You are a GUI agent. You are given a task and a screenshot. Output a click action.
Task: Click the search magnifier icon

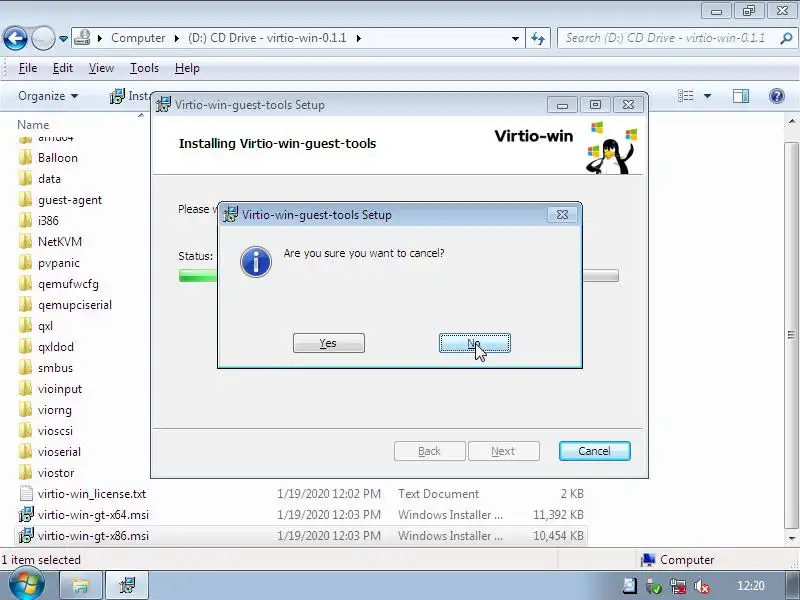coord(786,38)
